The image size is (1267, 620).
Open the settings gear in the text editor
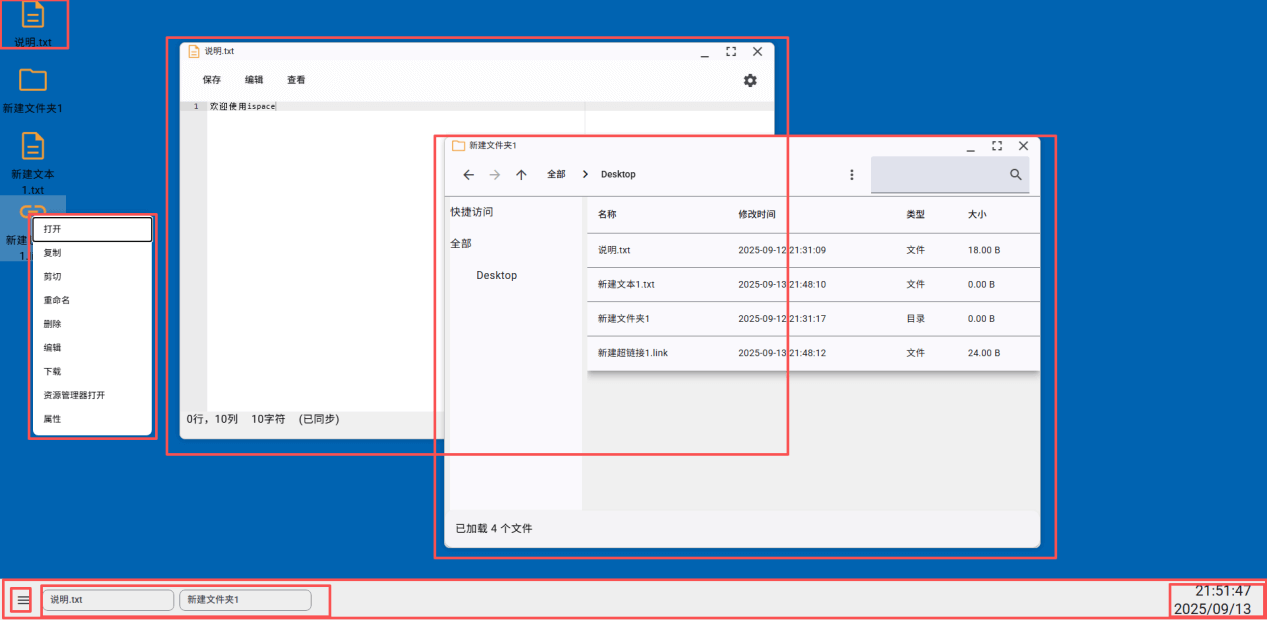click(750, 81)
